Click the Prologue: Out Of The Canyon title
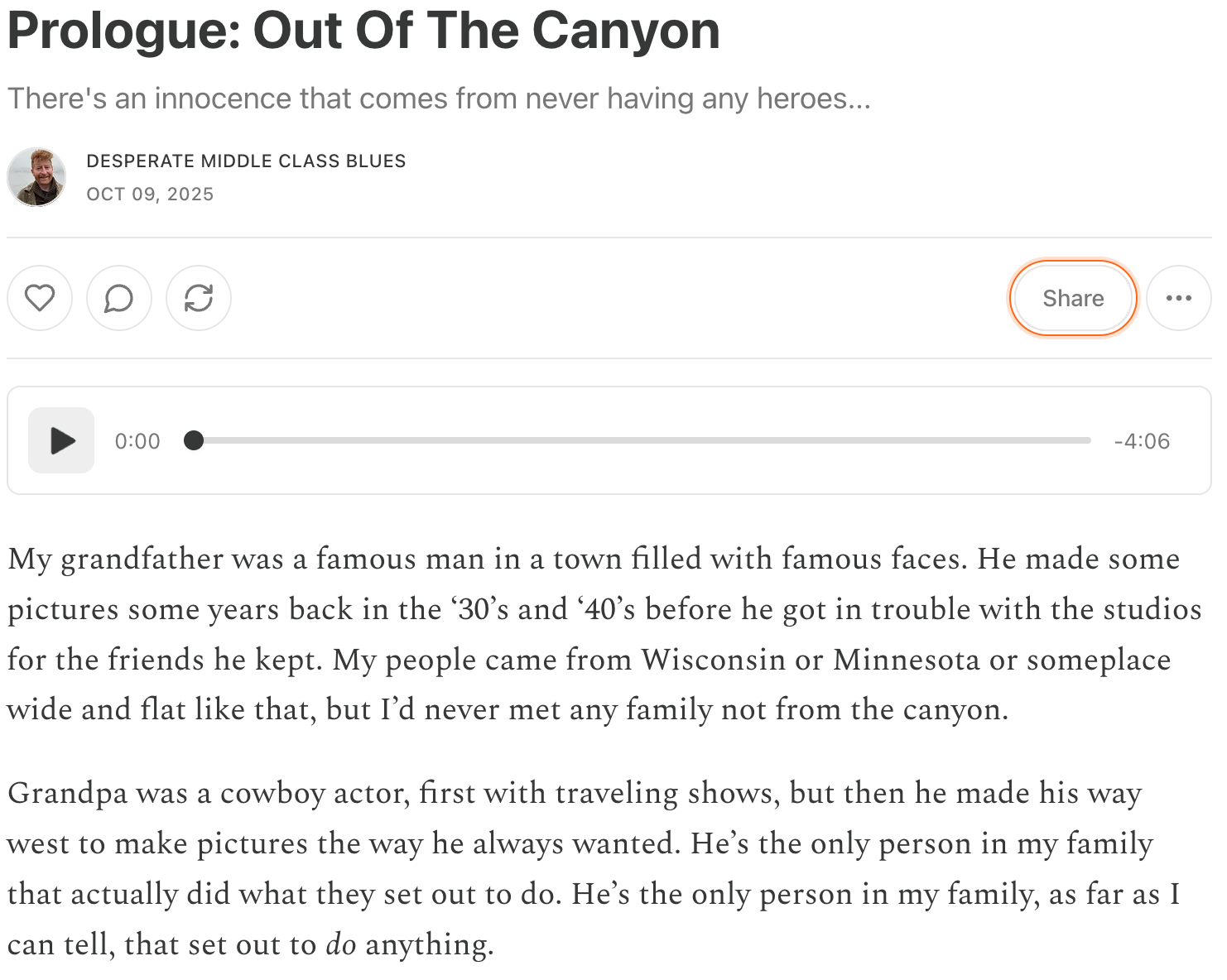 point(363,30)
